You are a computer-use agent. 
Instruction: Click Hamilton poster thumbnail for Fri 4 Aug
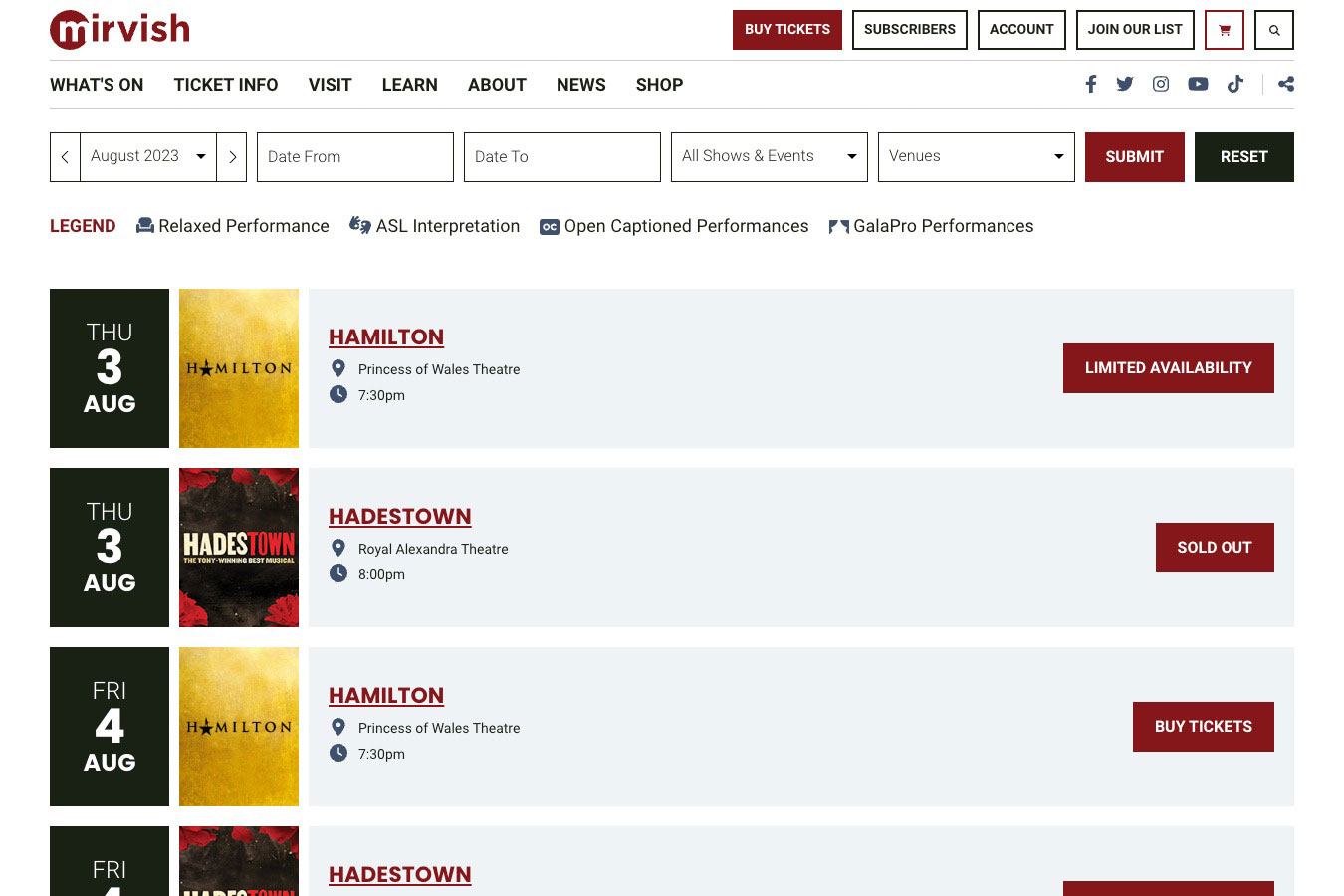(239, 727)
